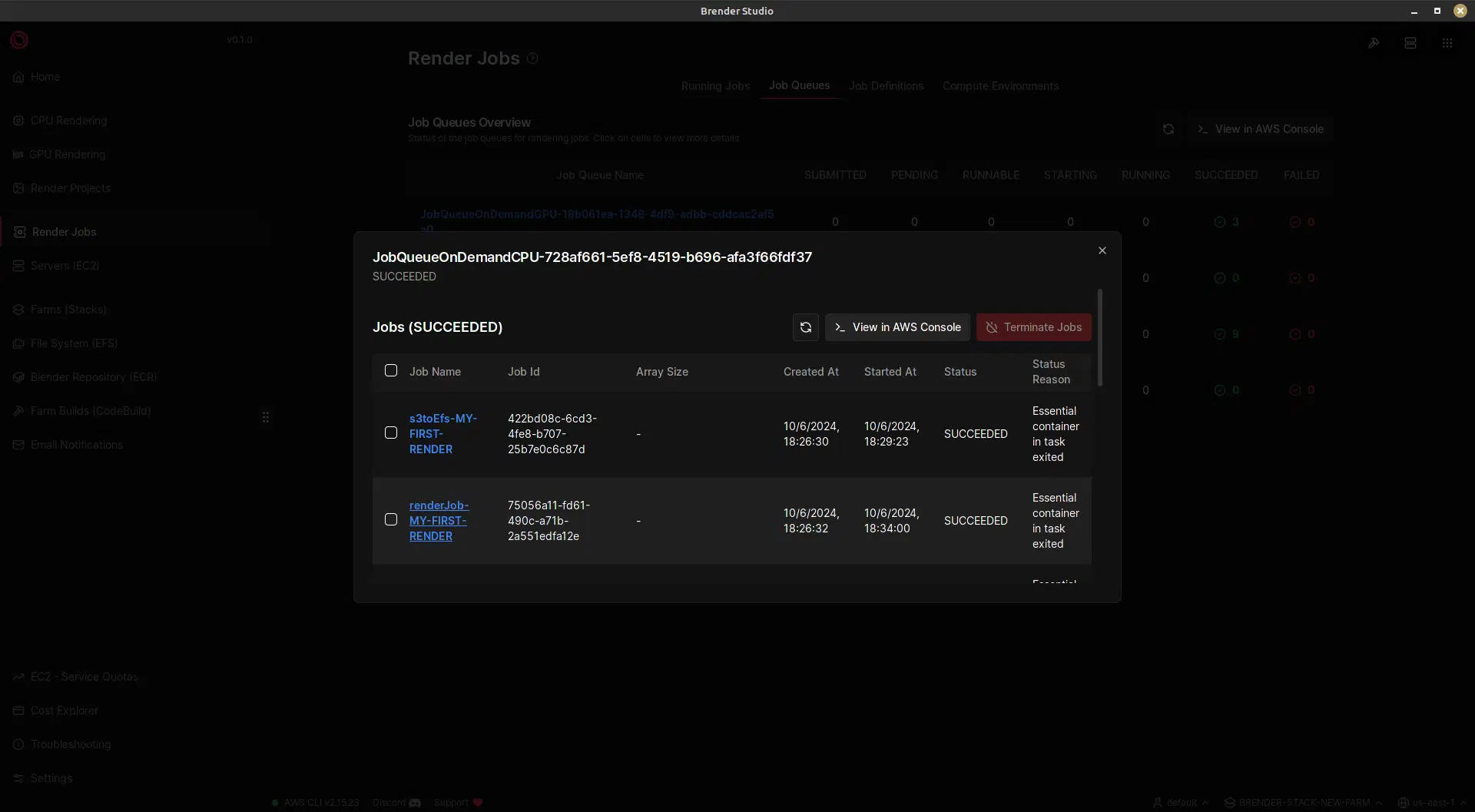Click the hammer build icon in header
The height and width of the screenshot is (812, 1475).
1374,43
